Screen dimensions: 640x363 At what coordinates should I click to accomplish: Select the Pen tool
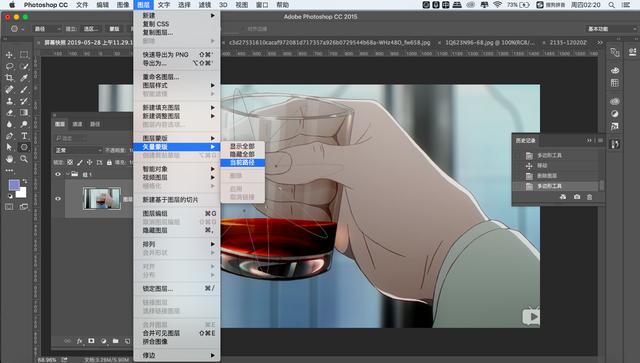tap(9, 136)
